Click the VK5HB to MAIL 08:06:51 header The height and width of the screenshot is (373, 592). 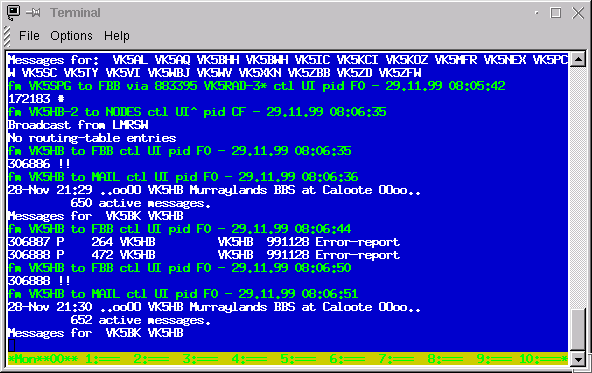tap(183, 294)
